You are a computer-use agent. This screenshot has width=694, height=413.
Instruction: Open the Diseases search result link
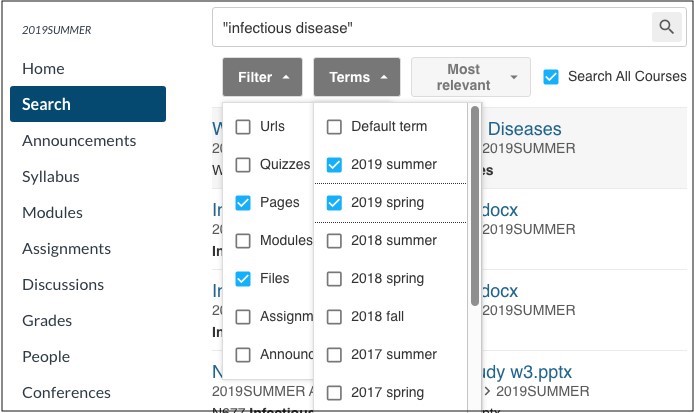(x=524, y=129)
